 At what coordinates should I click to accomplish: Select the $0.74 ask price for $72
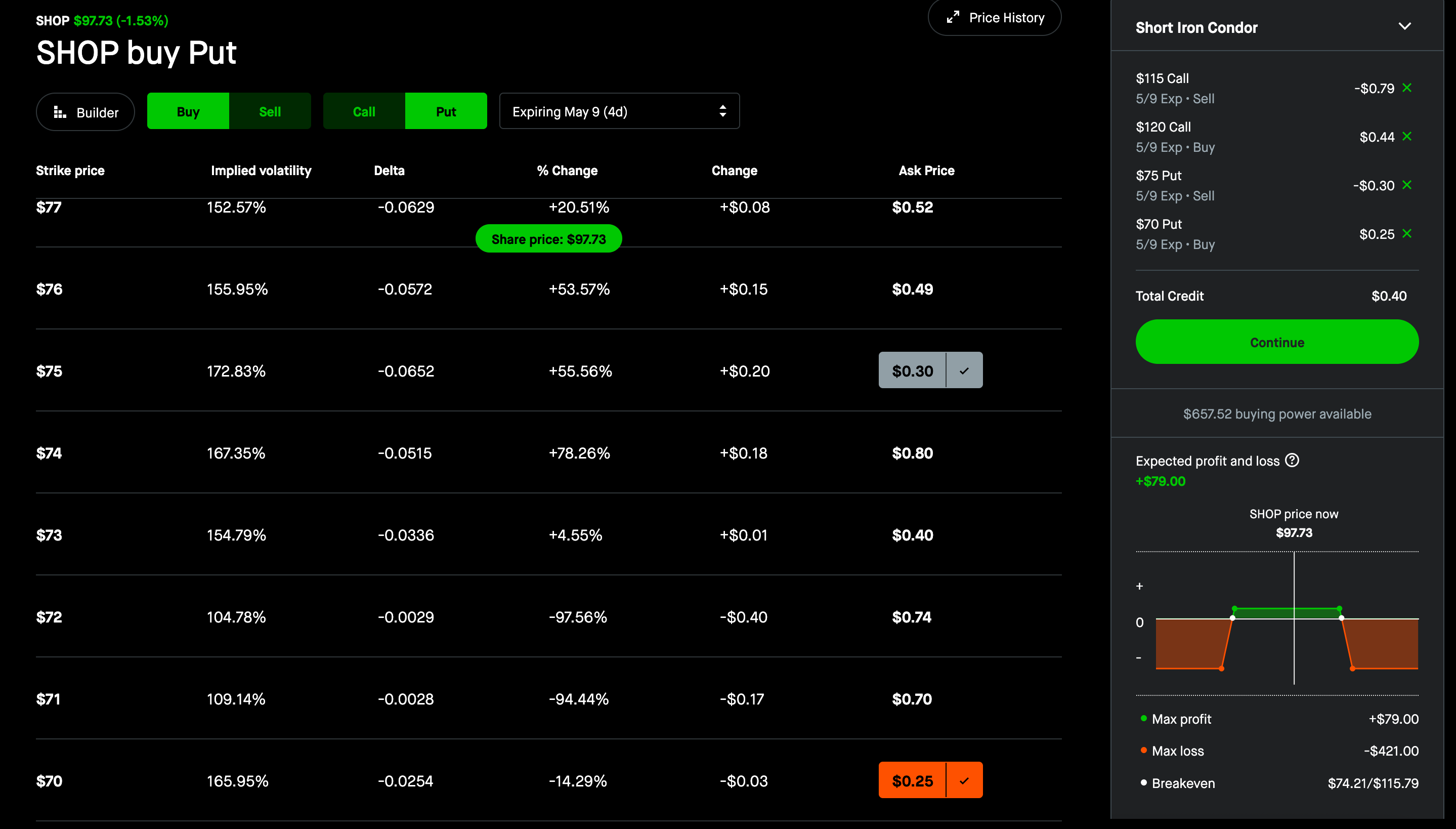click(912, 617)
